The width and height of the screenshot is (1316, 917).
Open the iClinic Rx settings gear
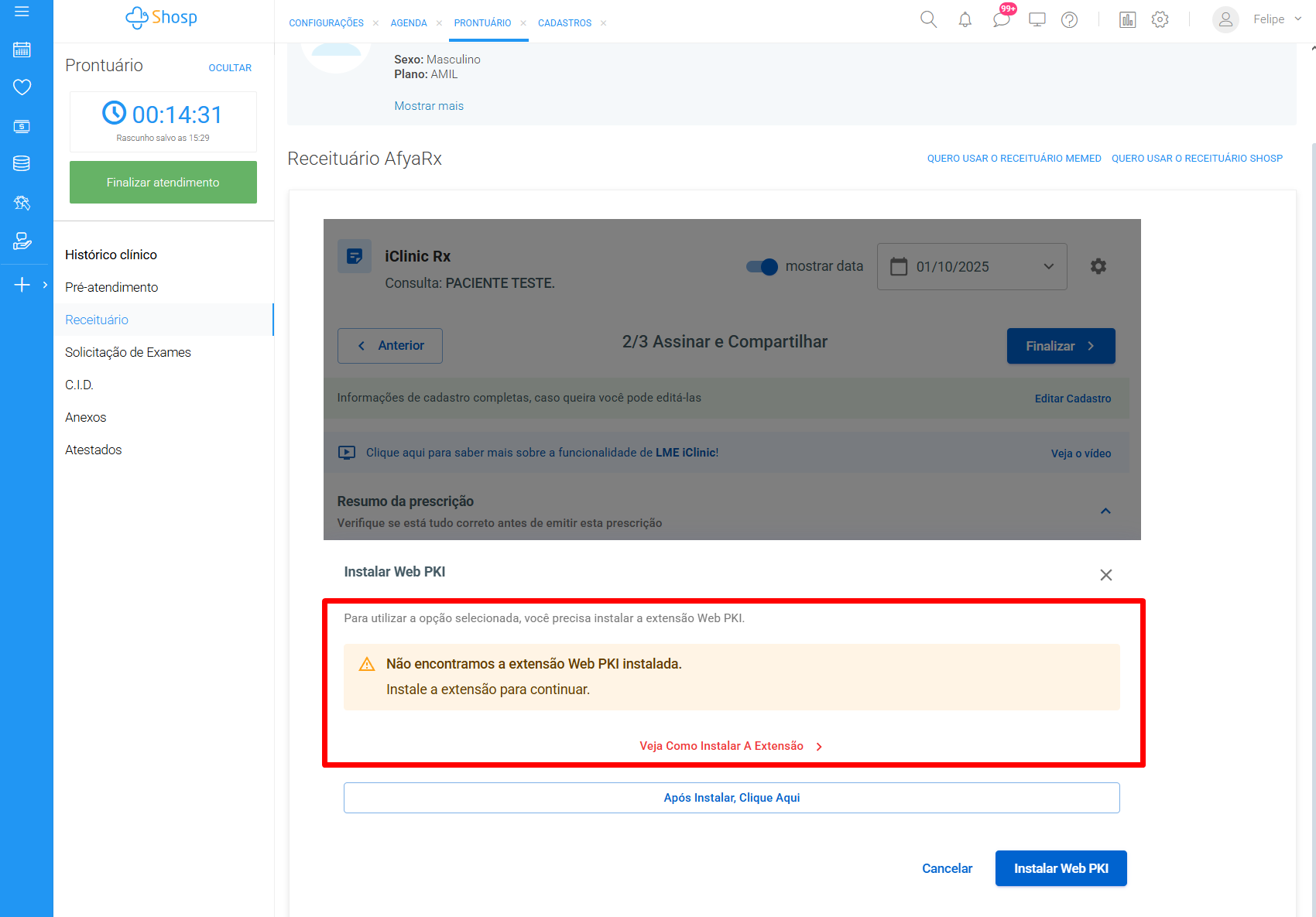tap(1098, 266)
